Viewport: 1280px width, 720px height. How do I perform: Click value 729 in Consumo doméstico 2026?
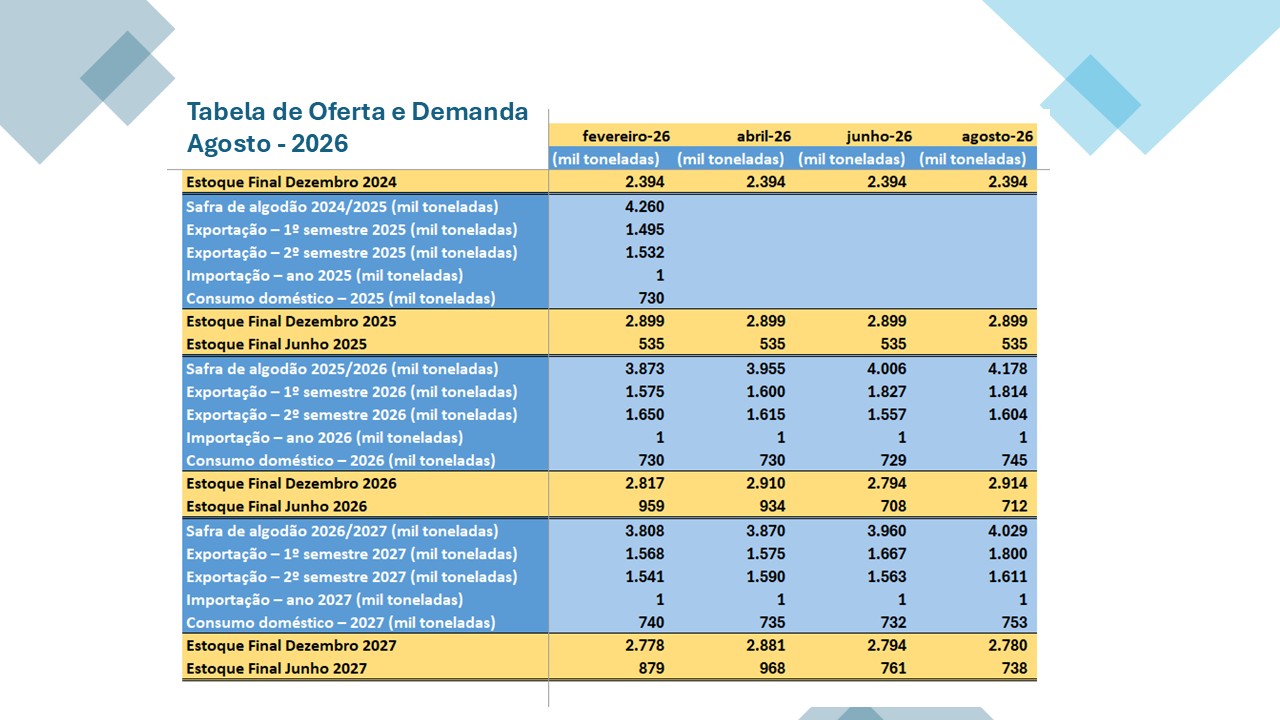pyautogui.click(x=893, y=461)
